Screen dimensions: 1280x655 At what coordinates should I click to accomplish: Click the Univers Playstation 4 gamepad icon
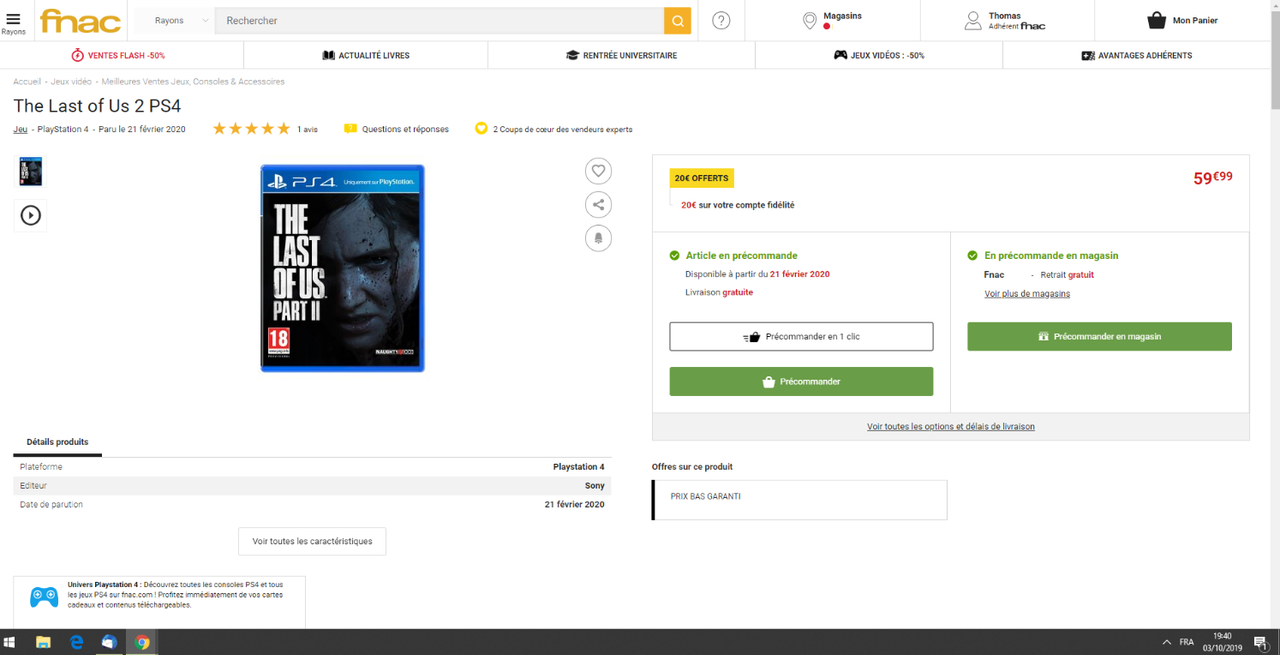(44, 598)
